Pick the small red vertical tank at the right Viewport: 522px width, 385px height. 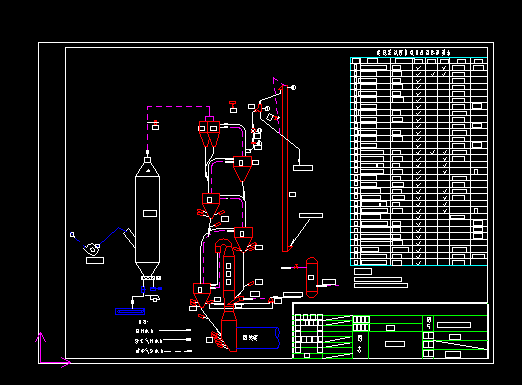312,277
